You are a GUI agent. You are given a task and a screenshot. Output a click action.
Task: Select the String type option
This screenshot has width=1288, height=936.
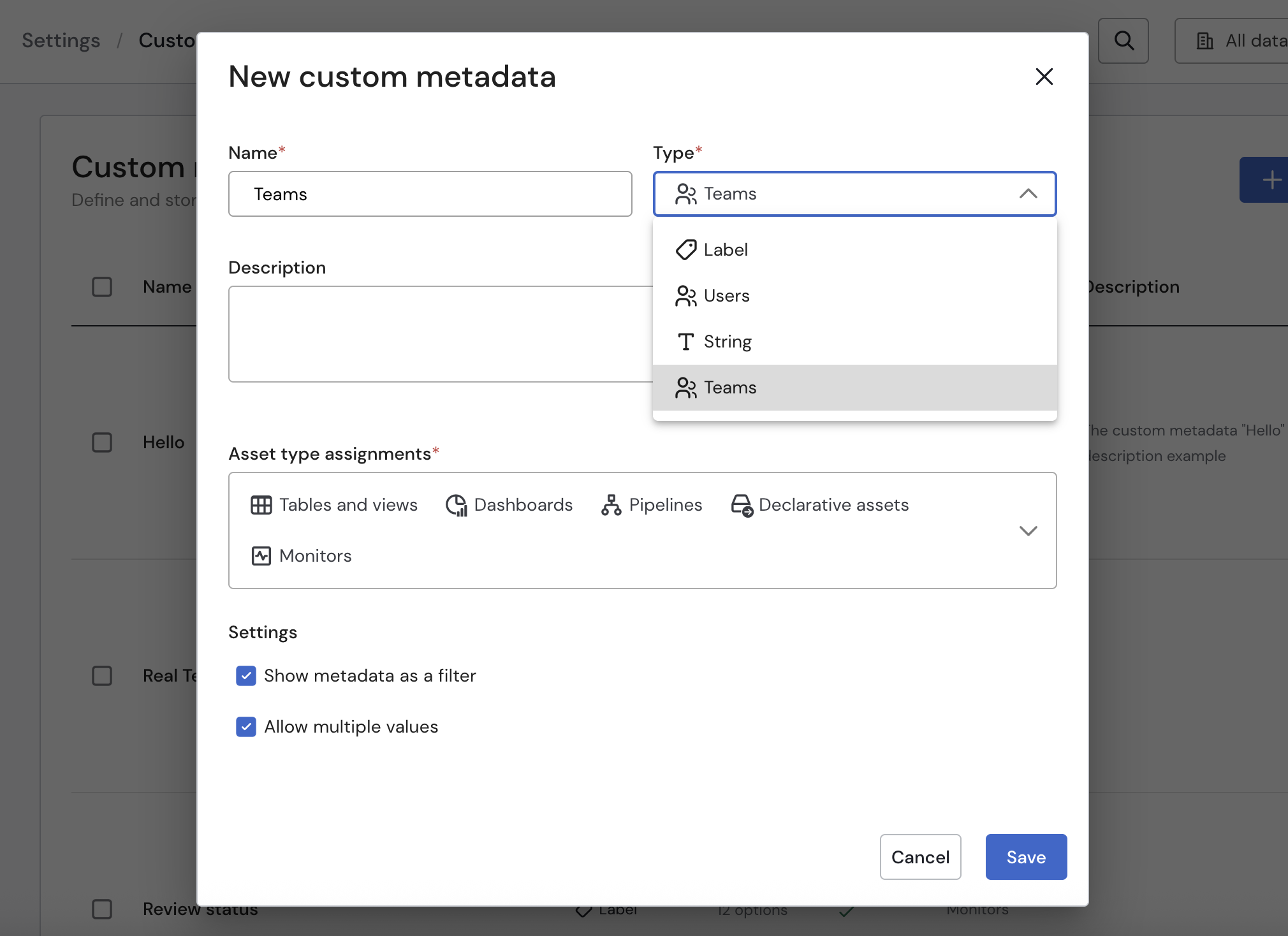click(727, 342)
